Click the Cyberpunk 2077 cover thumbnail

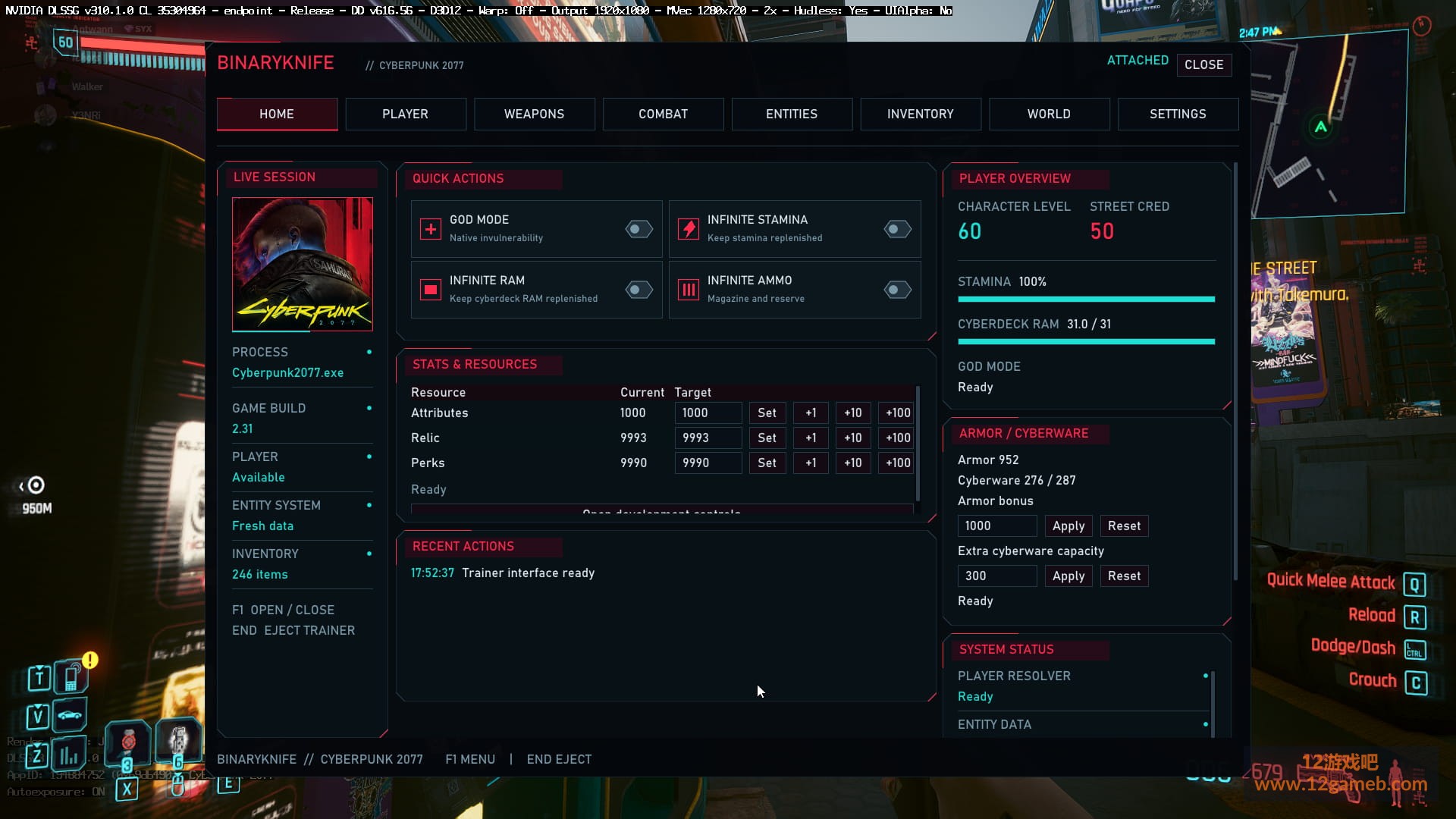click(303, 264)
